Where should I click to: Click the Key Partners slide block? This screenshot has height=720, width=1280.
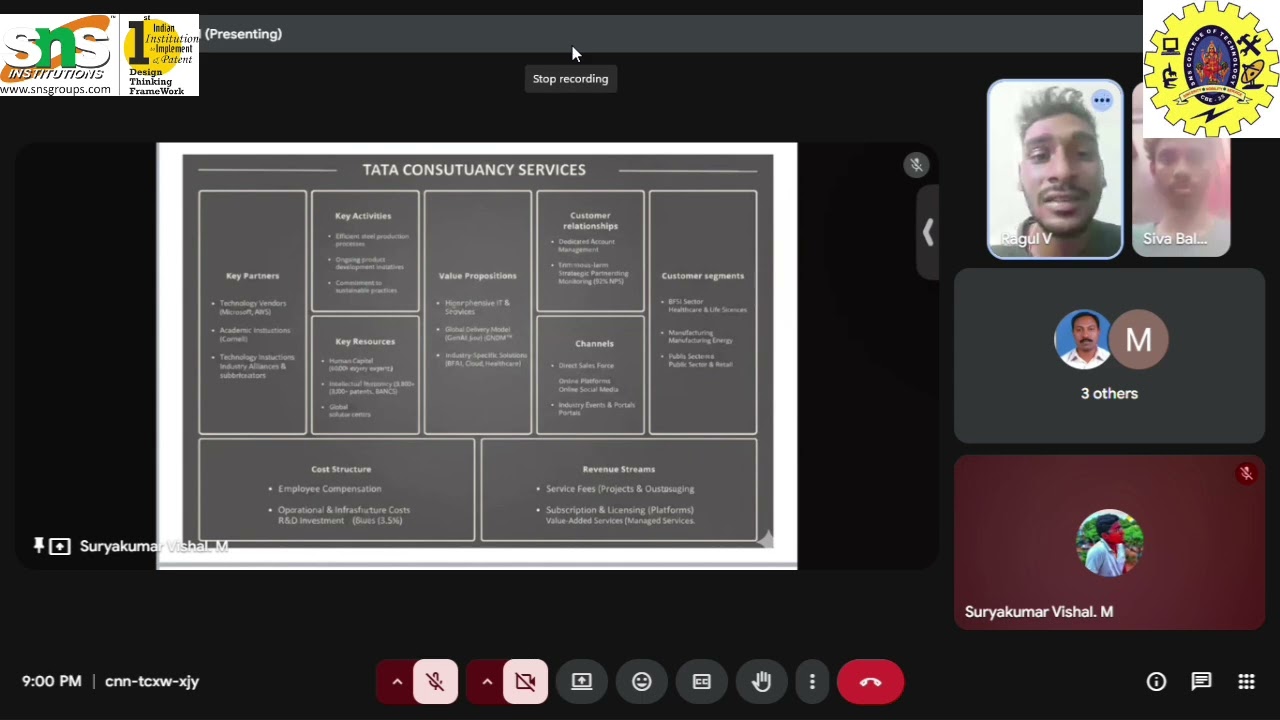pyautogui.click(x=253, y=313)
